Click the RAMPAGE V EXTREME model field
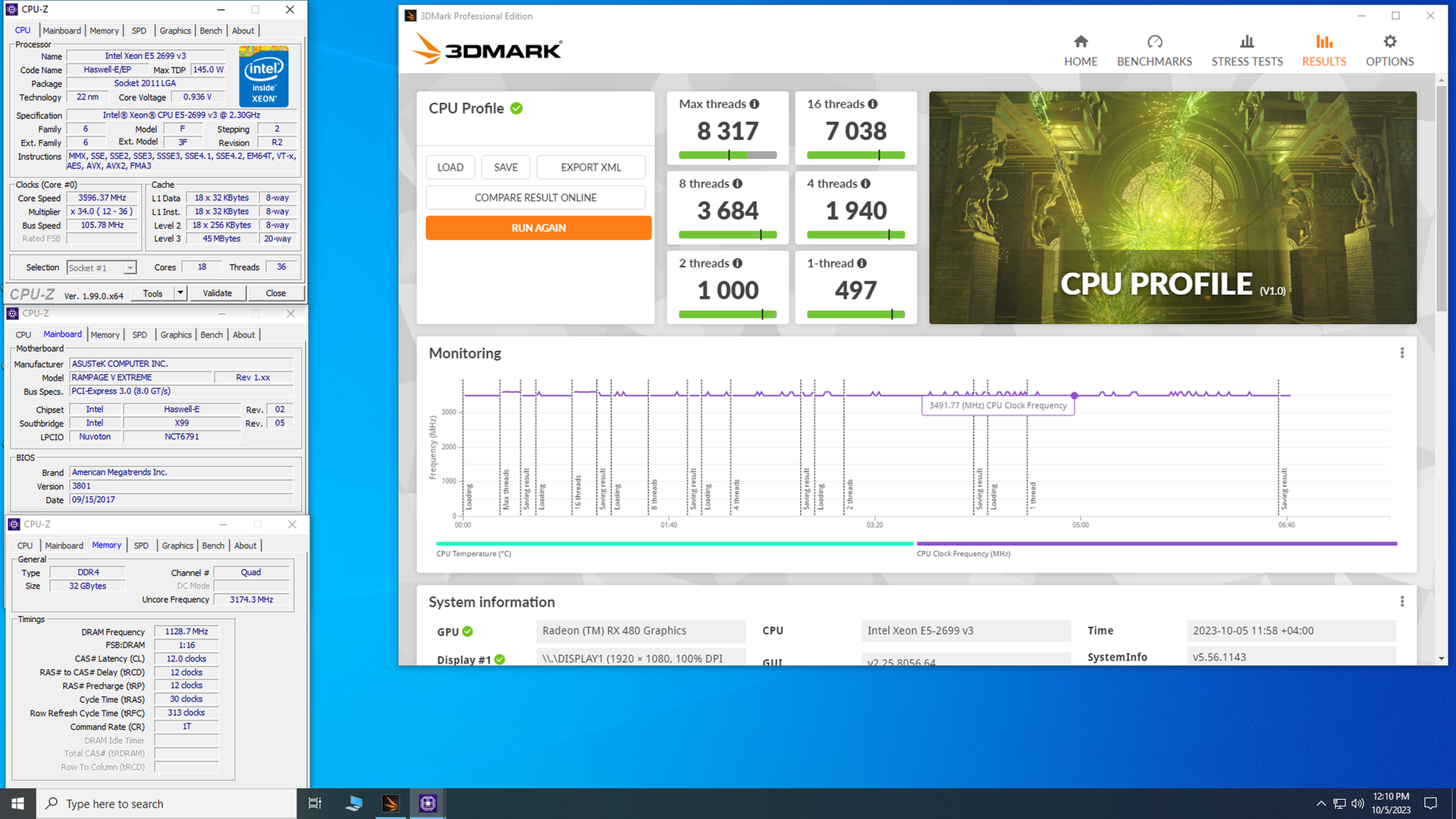Image resolution: width=1456 pixels, height=819 pixels. [x=141, y=378]
